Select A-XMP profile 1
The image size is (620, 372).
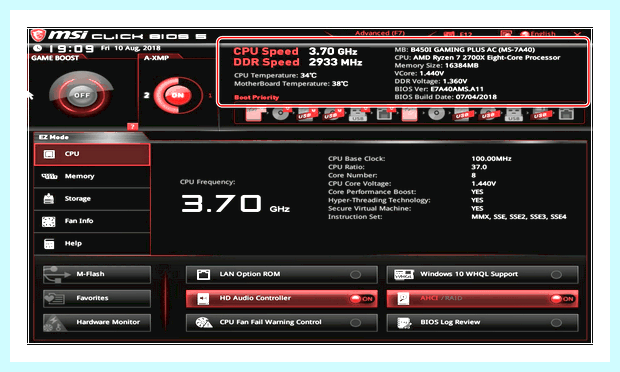point(210,95)
